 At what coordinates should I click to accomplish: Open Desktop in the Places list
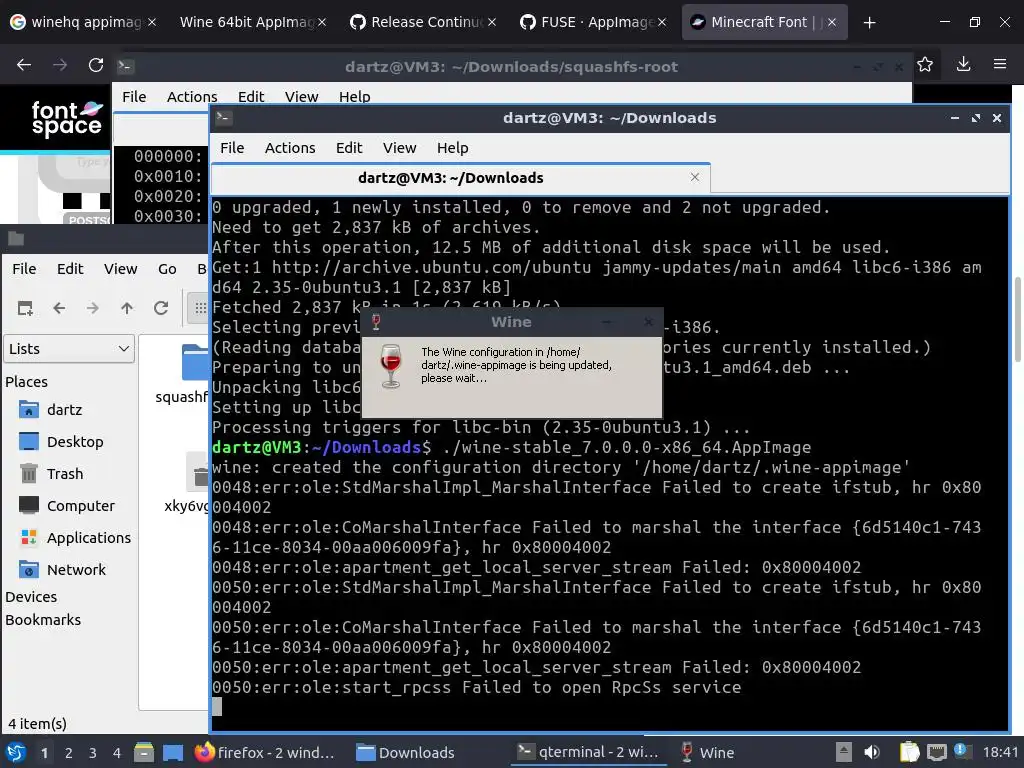tap(61, 442)
